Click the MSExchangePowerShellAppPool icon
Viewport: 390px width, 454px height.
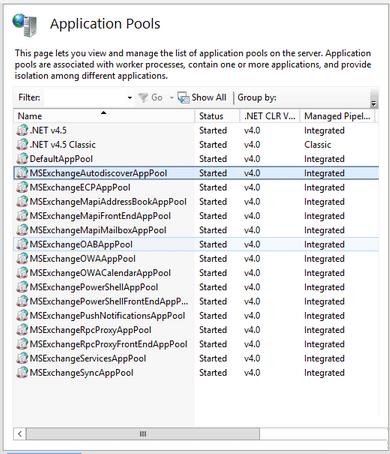point(22,287)
